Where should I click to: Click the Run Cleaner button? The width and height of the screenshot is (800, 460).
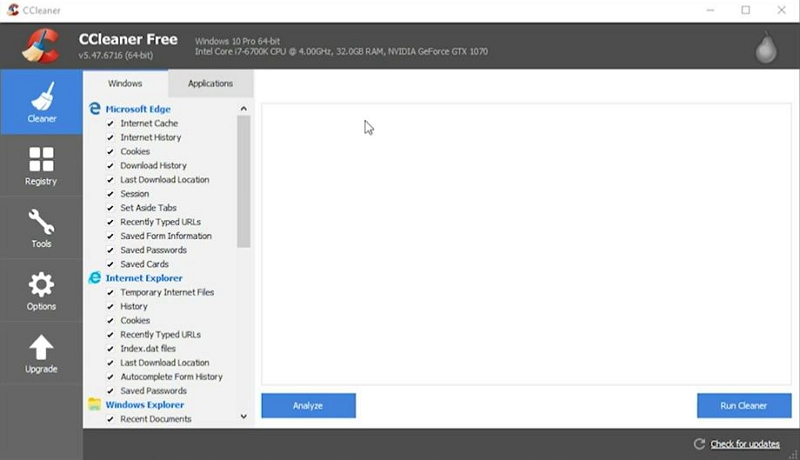(x=744, y=405)
